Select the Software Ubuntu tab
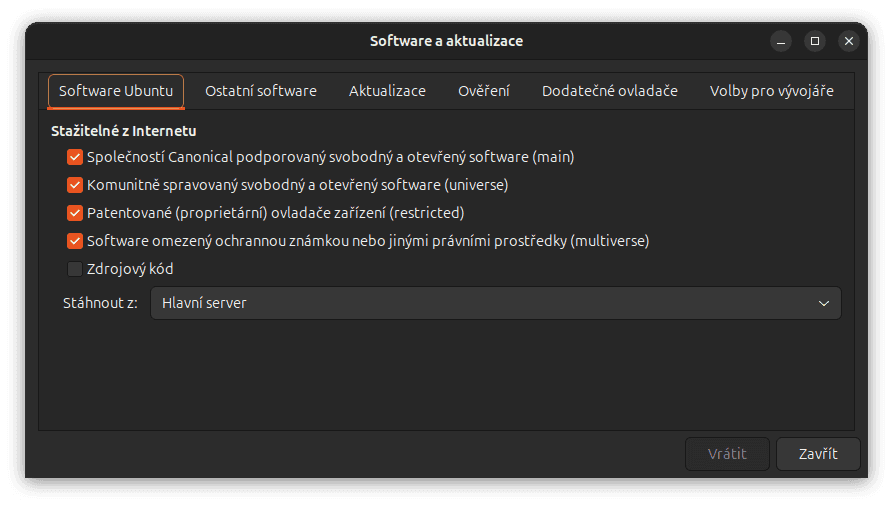This screenshot has height=506, width=893. coord(116,91)
